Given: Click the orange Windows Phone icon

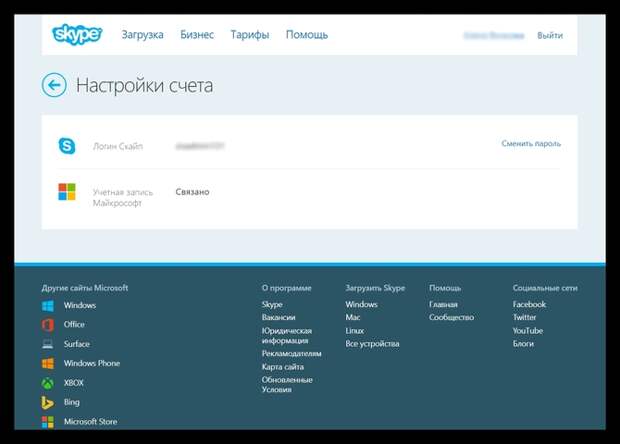Looking at the screenshot, I should [48, 363].
